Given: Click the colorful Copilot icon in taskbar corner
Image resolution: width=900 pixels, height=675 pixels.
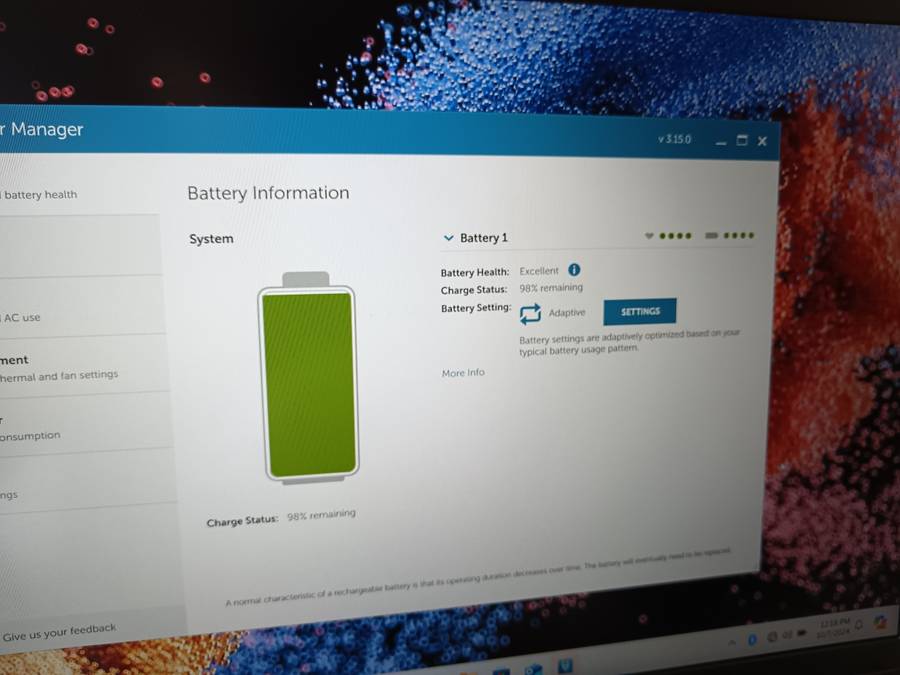Looking at the screenshot, I should [880, 622].
